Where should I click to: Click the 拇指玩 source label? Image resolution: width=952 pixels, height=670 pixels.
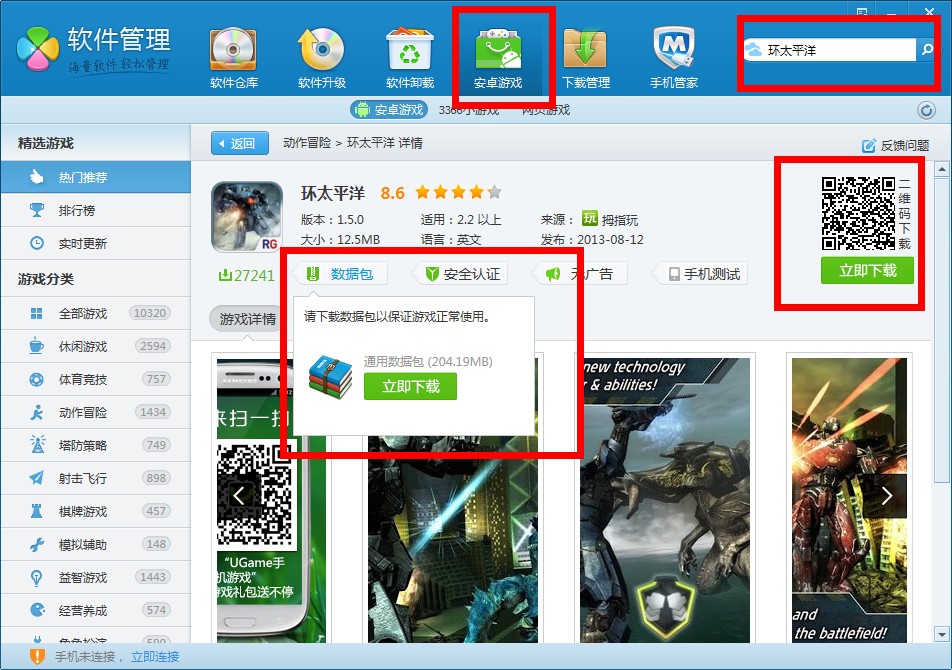[x=610, y=219]
